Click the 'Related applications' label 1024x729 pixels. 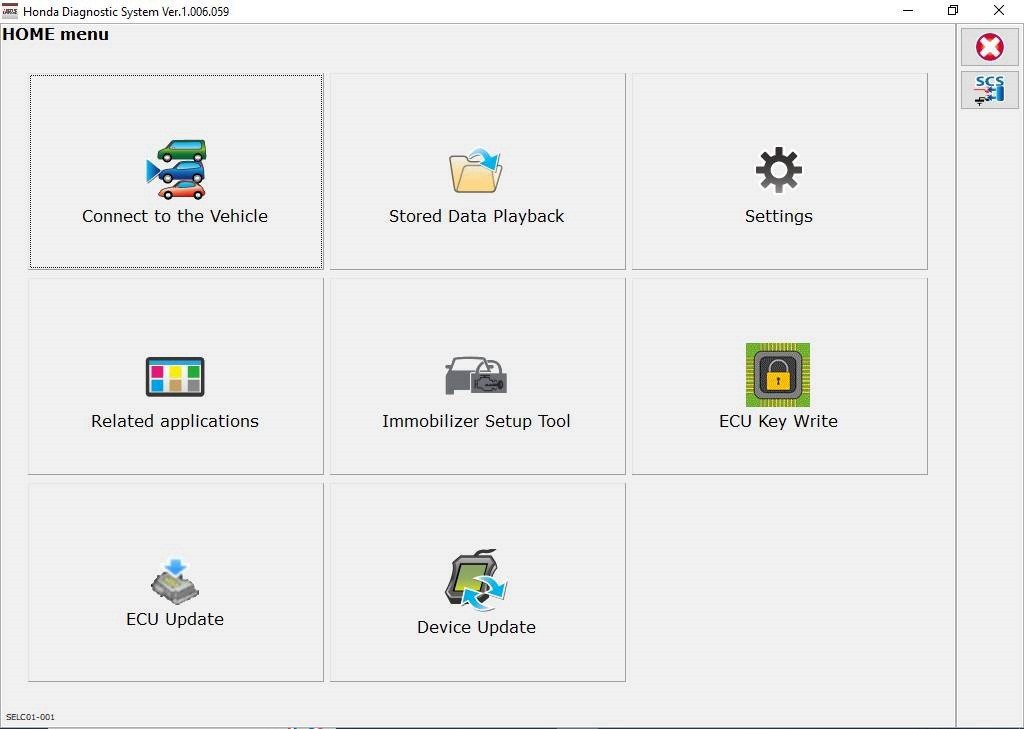click(175, 421)
